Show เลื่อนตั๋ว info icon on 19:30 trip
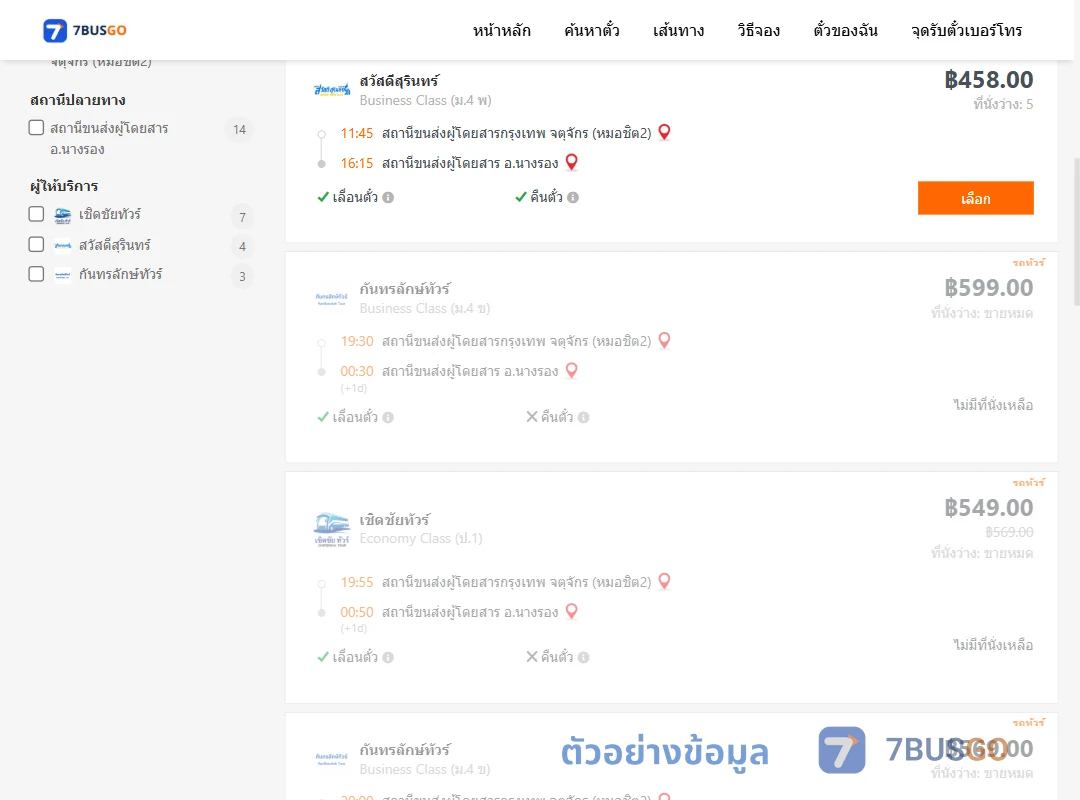The width and height of the screenshot is (1080, 800). coord(388,418)
